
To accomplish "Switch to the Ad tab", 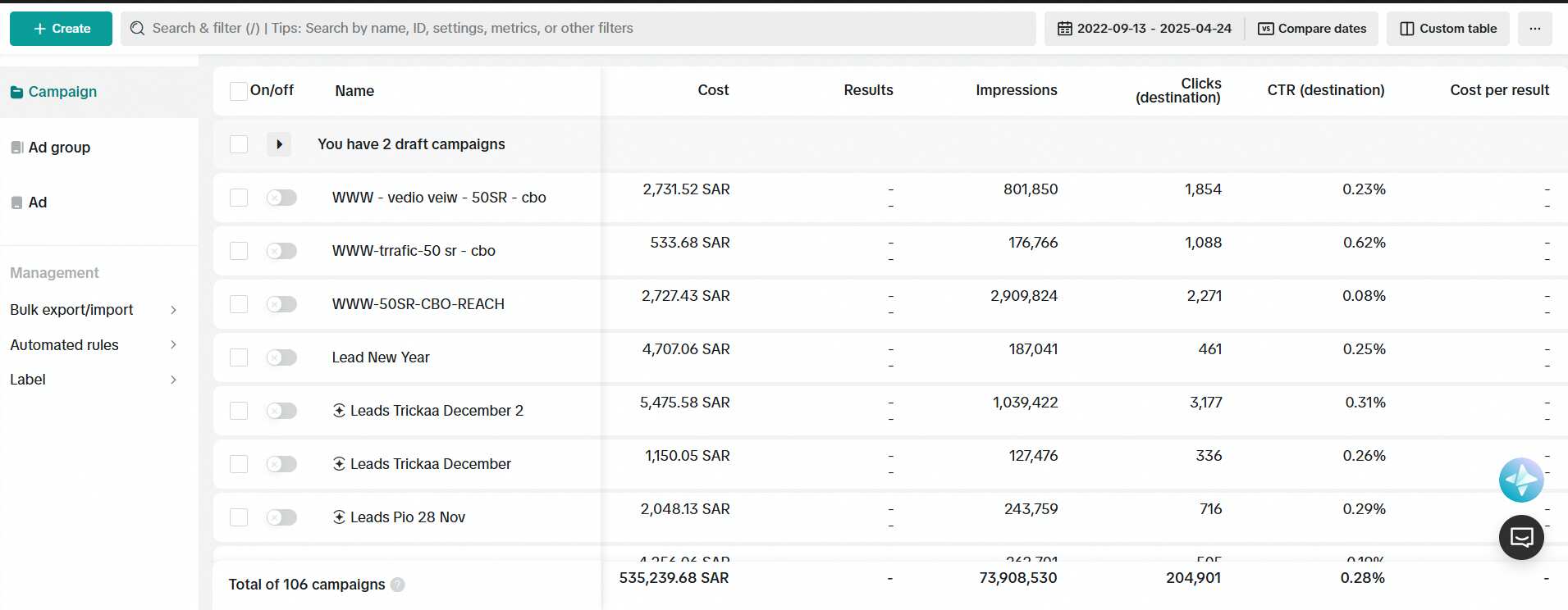I will (38, 203).
